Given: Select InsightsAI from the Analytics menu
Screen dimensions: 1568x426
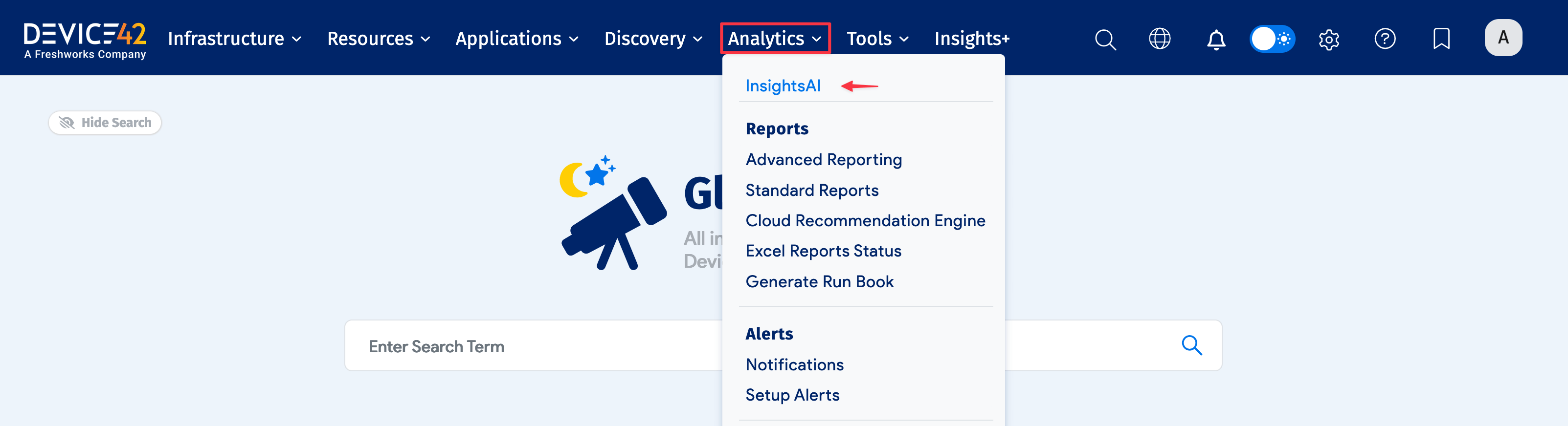Looking at the screenshot, I should [x=783, y=85].
